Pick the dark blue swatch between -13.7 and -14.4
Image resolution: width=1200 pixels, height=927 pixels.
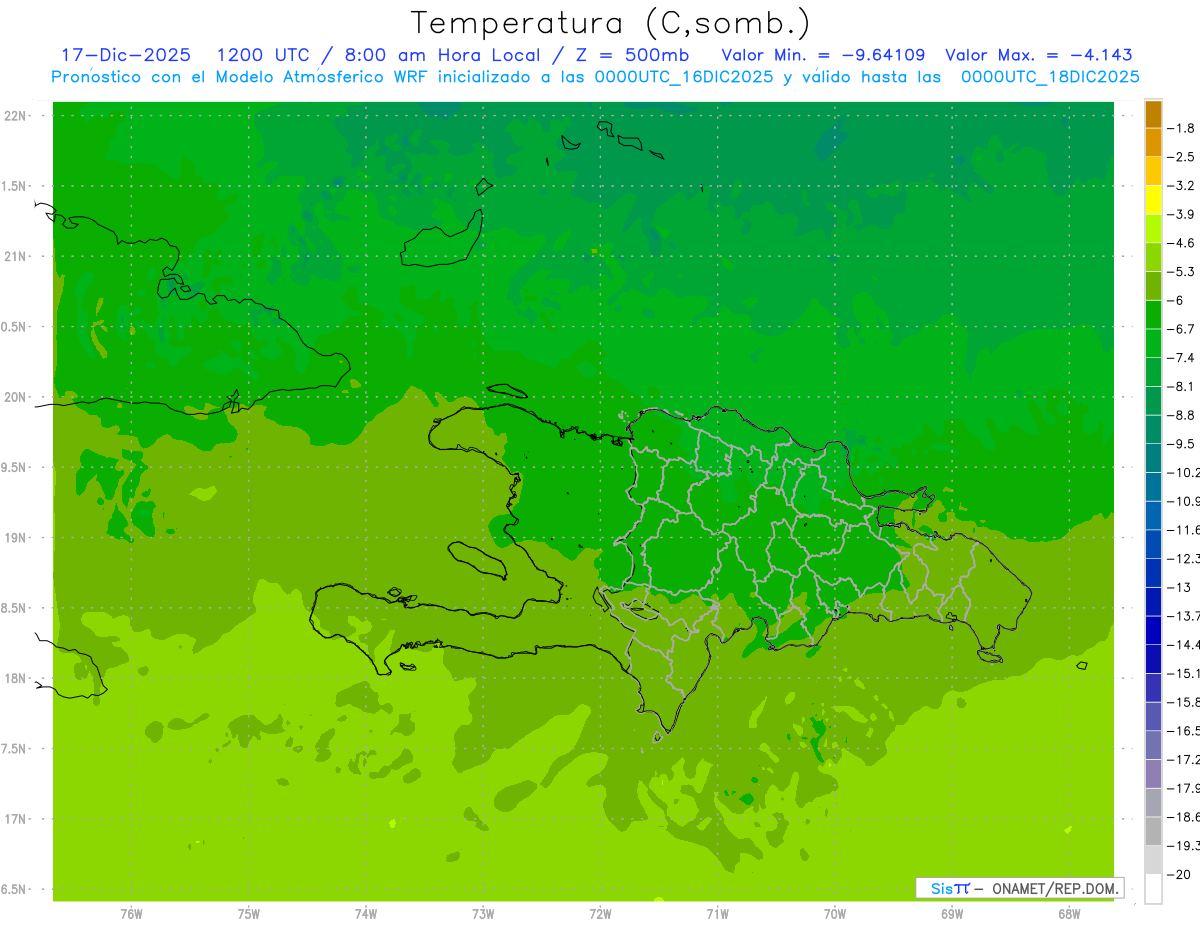click(x=1153, y=629)
